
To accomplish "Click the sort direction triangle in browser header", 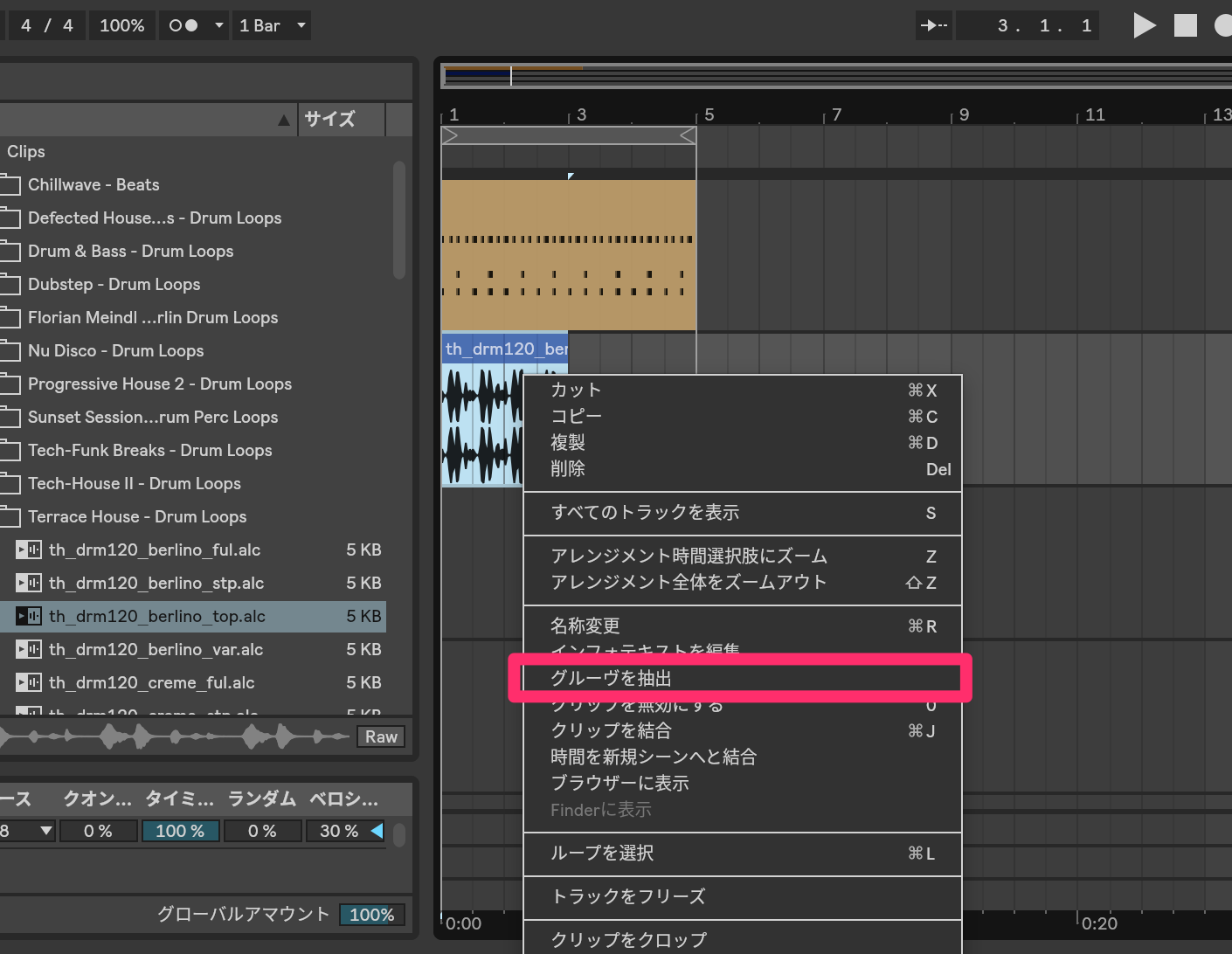I will pyautogui.click(x=284, y=120).
